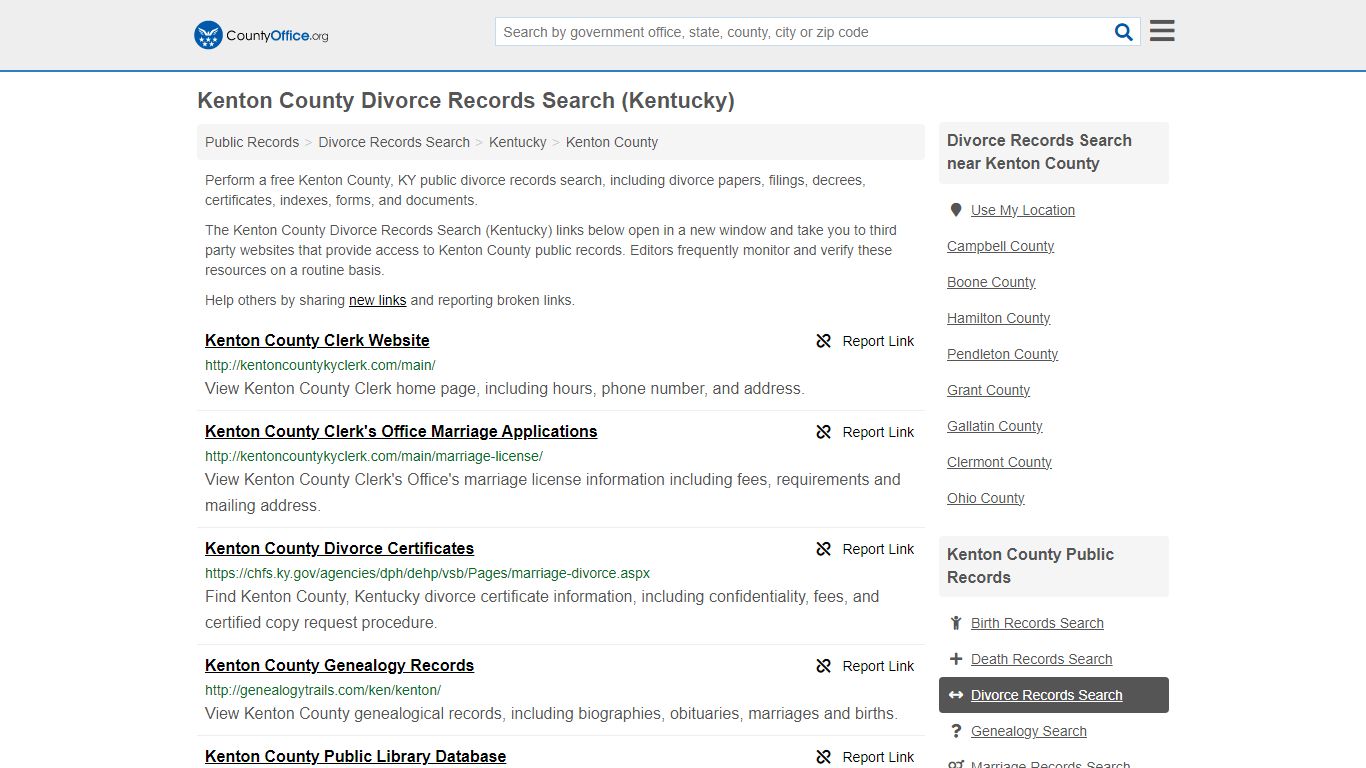Image resolution: width=1366 pixels, height=768 pixels.
Task: Go to Gallatin County
Action: pyautogui.click(x=994, y=426)
